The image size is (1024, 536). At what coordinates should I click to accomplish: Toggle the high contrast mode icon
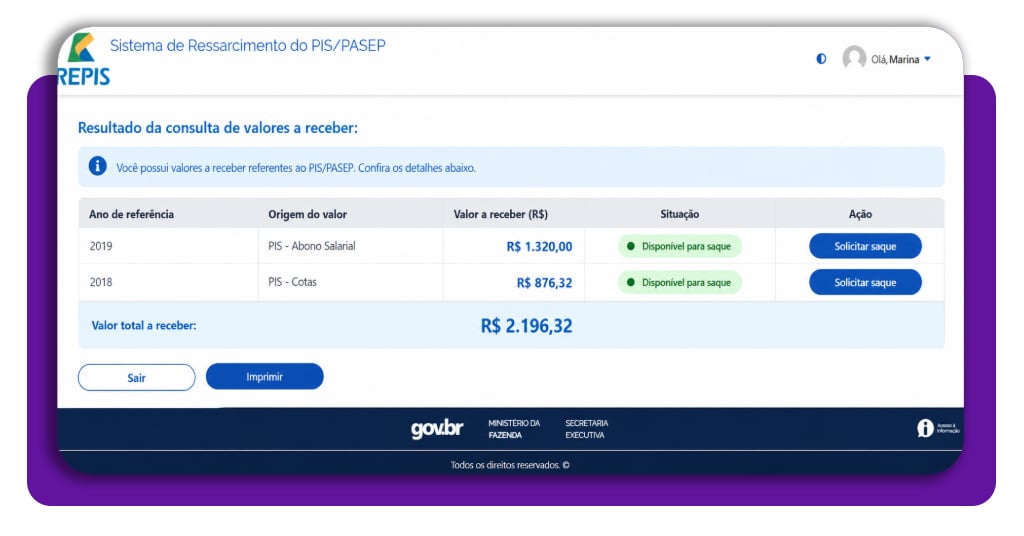click(x=821, y=59)
